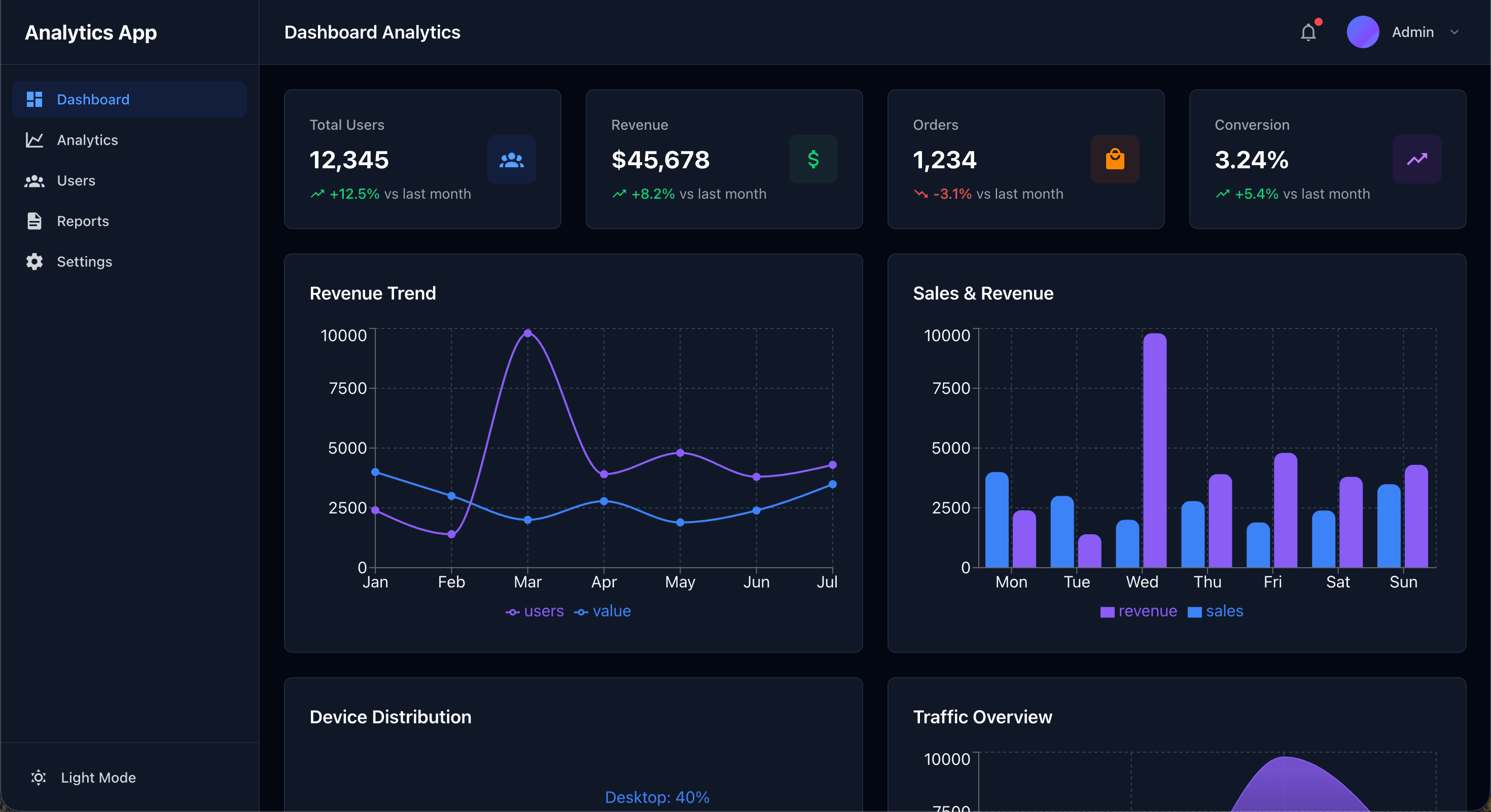Screen dimensions: 1491x812
Task: Open the Settings menu item
Action: pyautogui.click(x=129, y=262)
